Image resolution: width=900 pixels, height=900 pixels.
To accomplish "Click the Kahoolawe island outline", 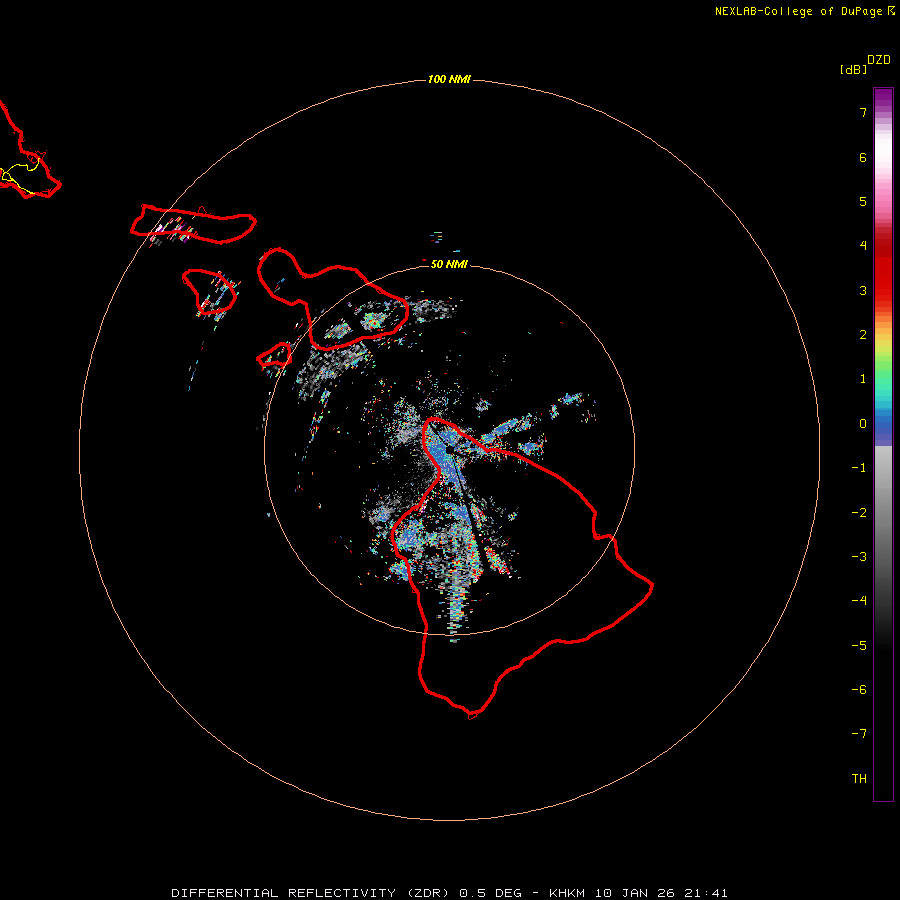I will click(x=274, y=355).
